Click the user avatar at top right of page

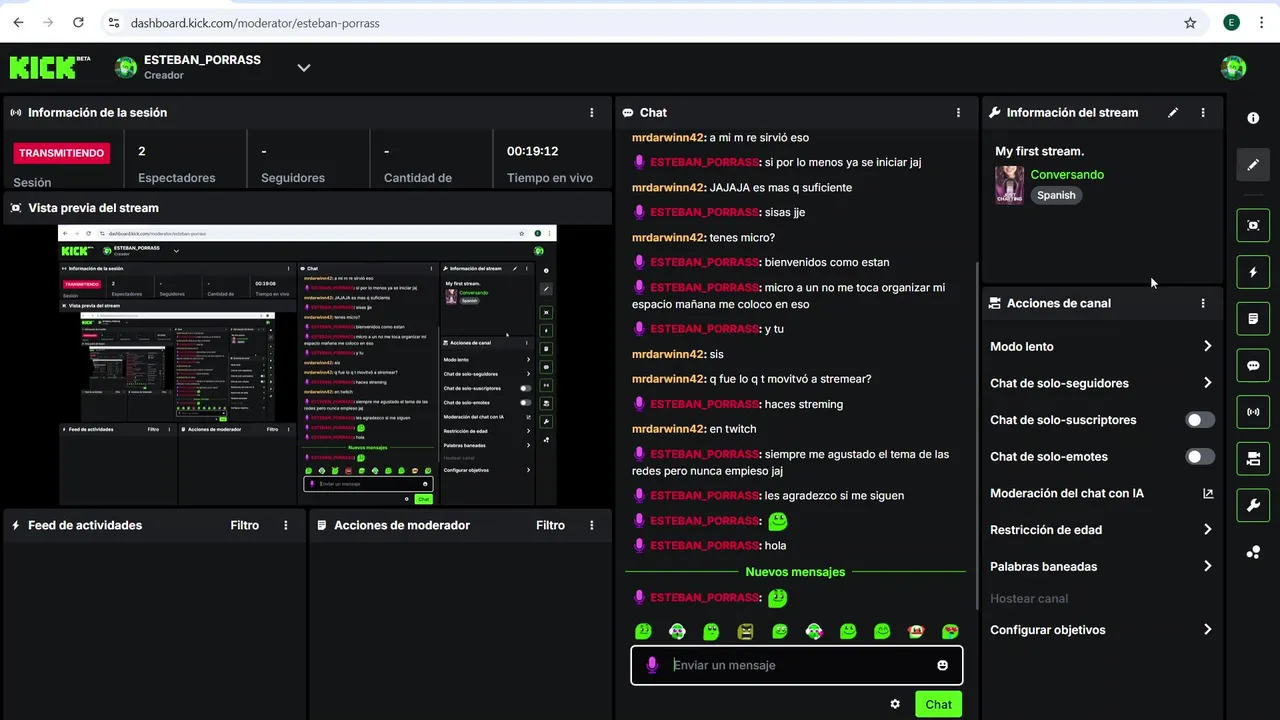1233,68
